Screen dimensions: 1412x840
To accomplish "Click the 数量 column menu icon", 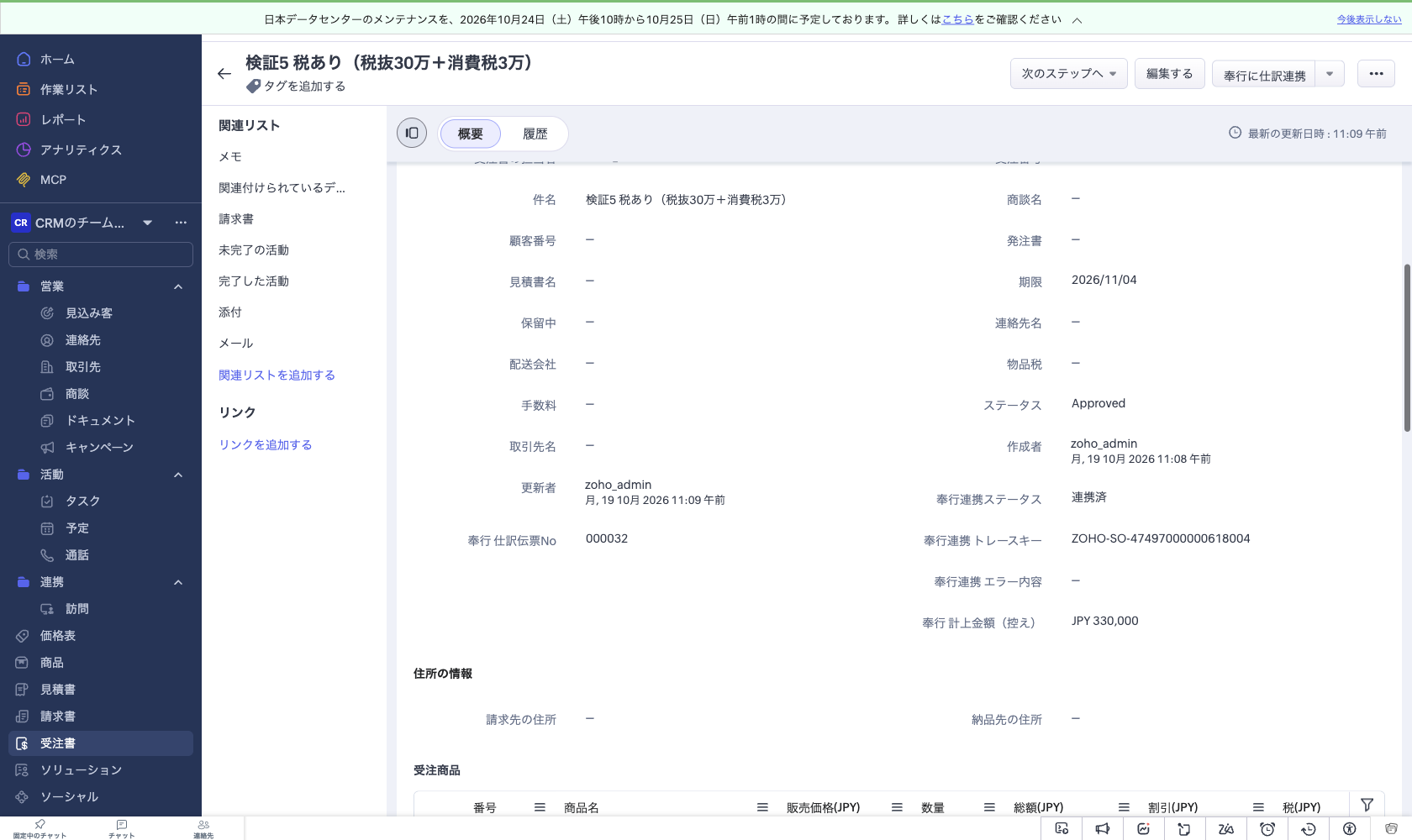I will point(989,807).
